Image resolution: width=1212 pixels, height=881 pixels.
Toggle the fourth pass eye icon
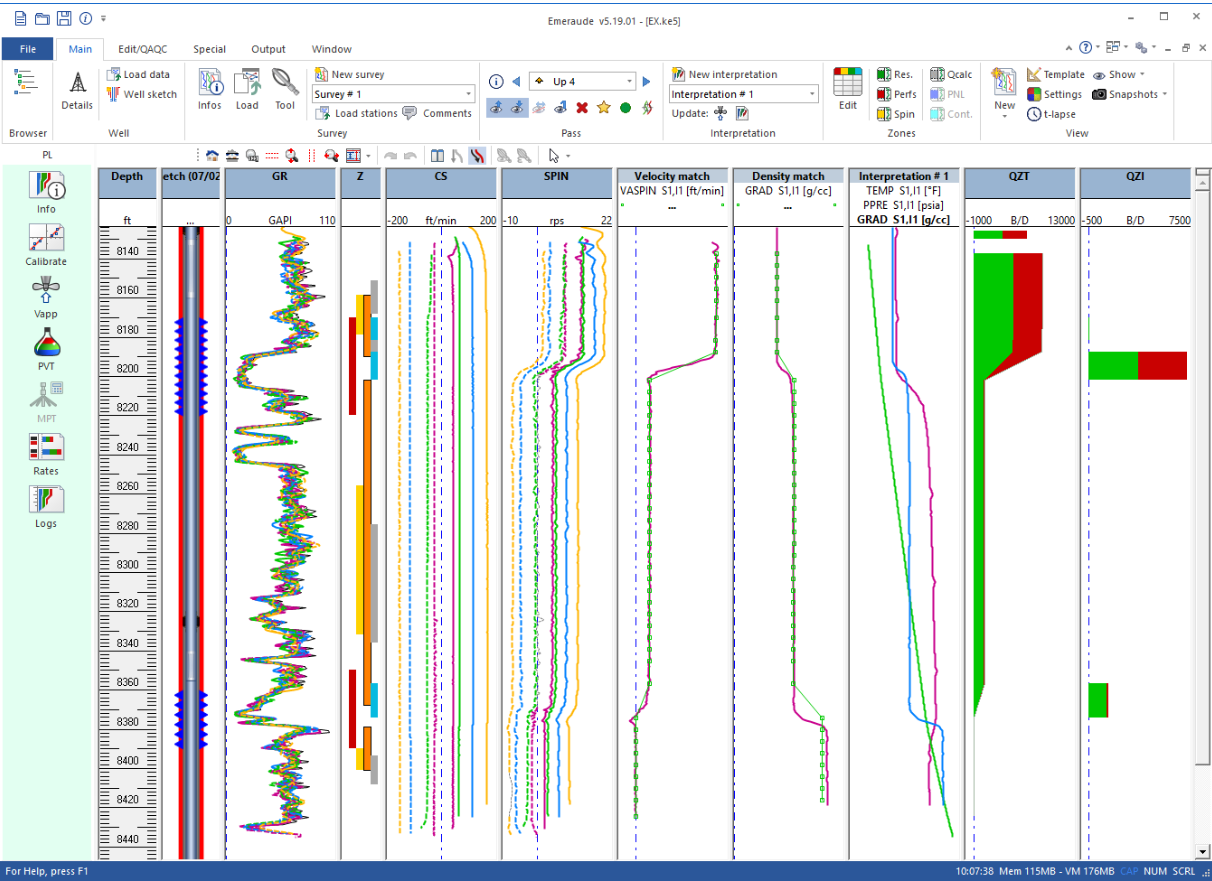coord(561,108)
